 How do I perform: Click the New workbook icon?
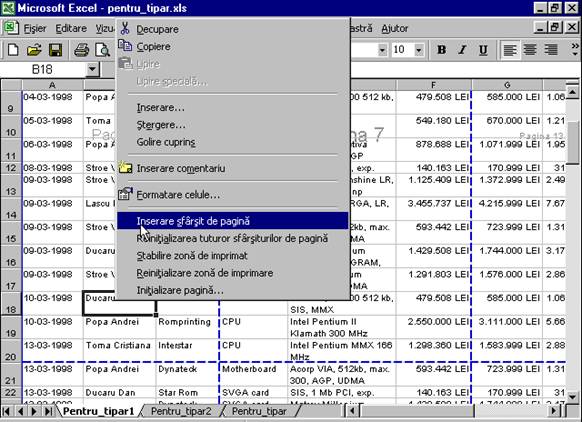tap(13, 50)
